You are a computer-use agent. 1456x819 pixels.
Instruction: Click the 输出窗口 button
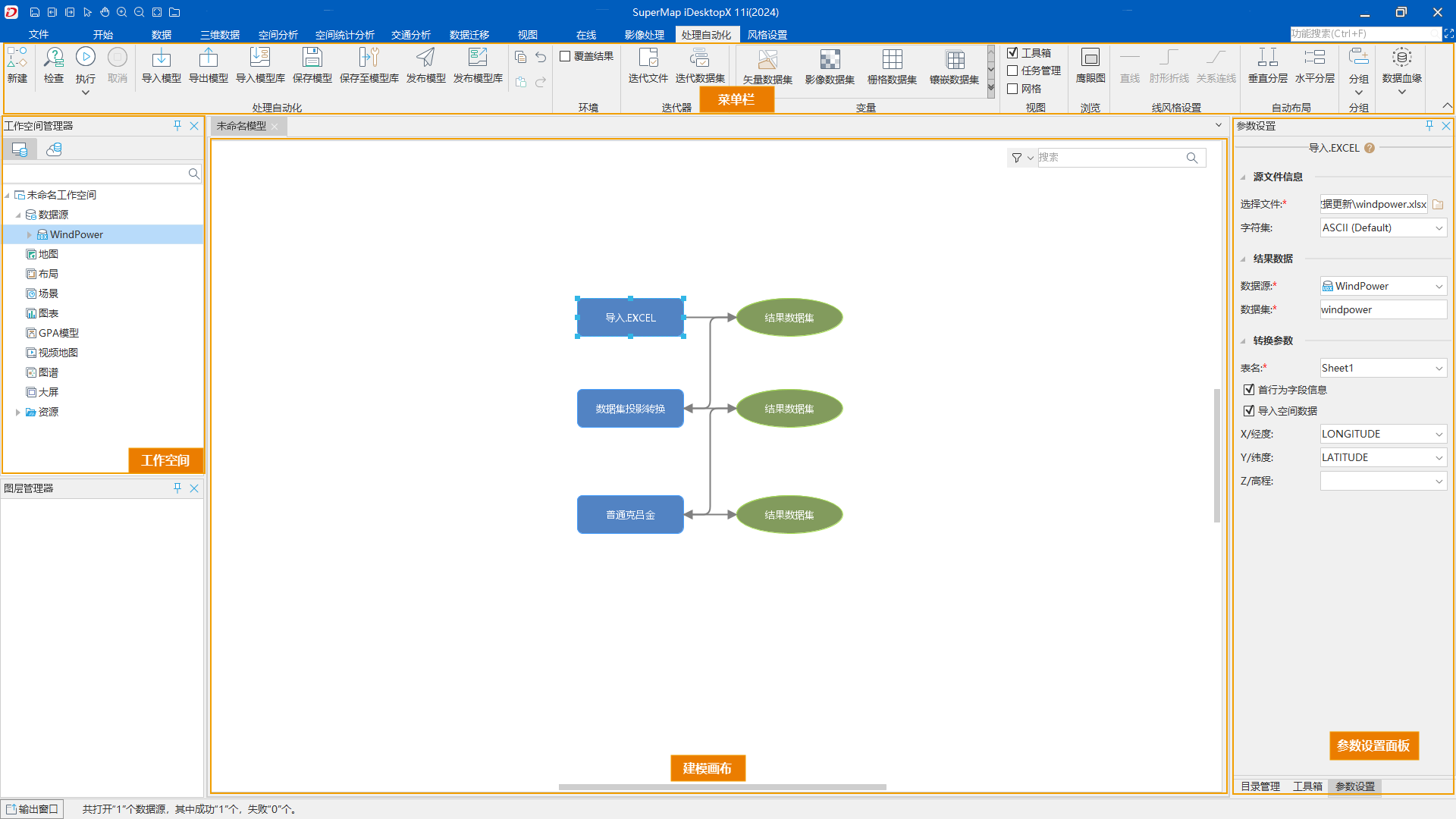coord(33,809)
